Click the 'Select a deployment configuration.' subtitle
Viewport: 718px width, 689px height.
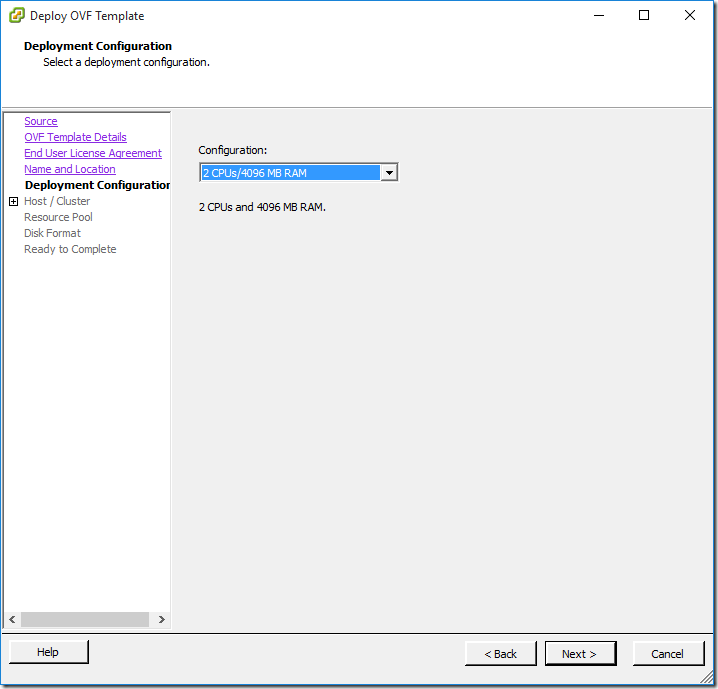point(126,62)
